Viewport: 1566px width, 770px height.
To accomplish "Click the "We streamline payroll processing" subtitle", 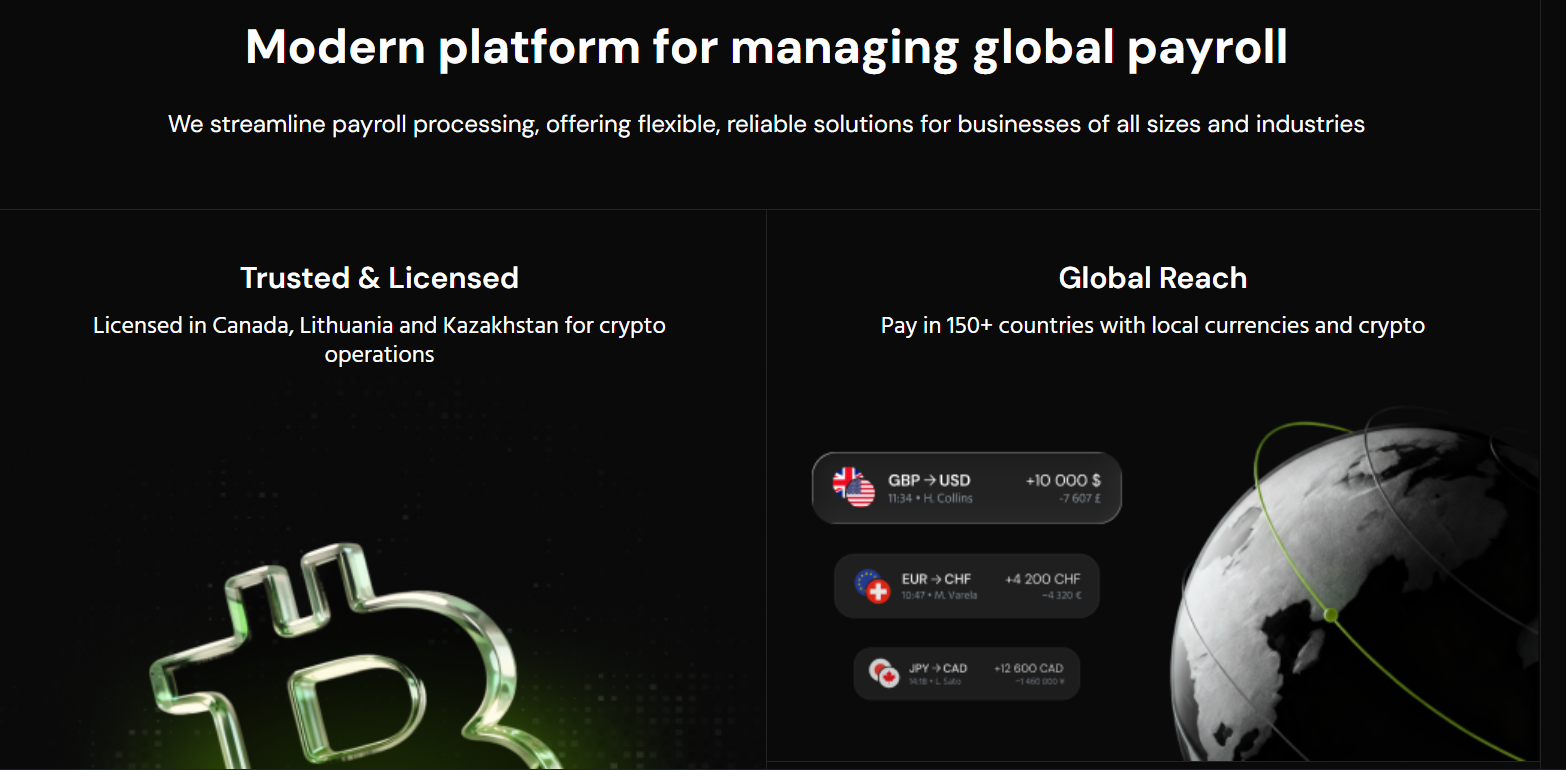I will [x=766, y=124].
